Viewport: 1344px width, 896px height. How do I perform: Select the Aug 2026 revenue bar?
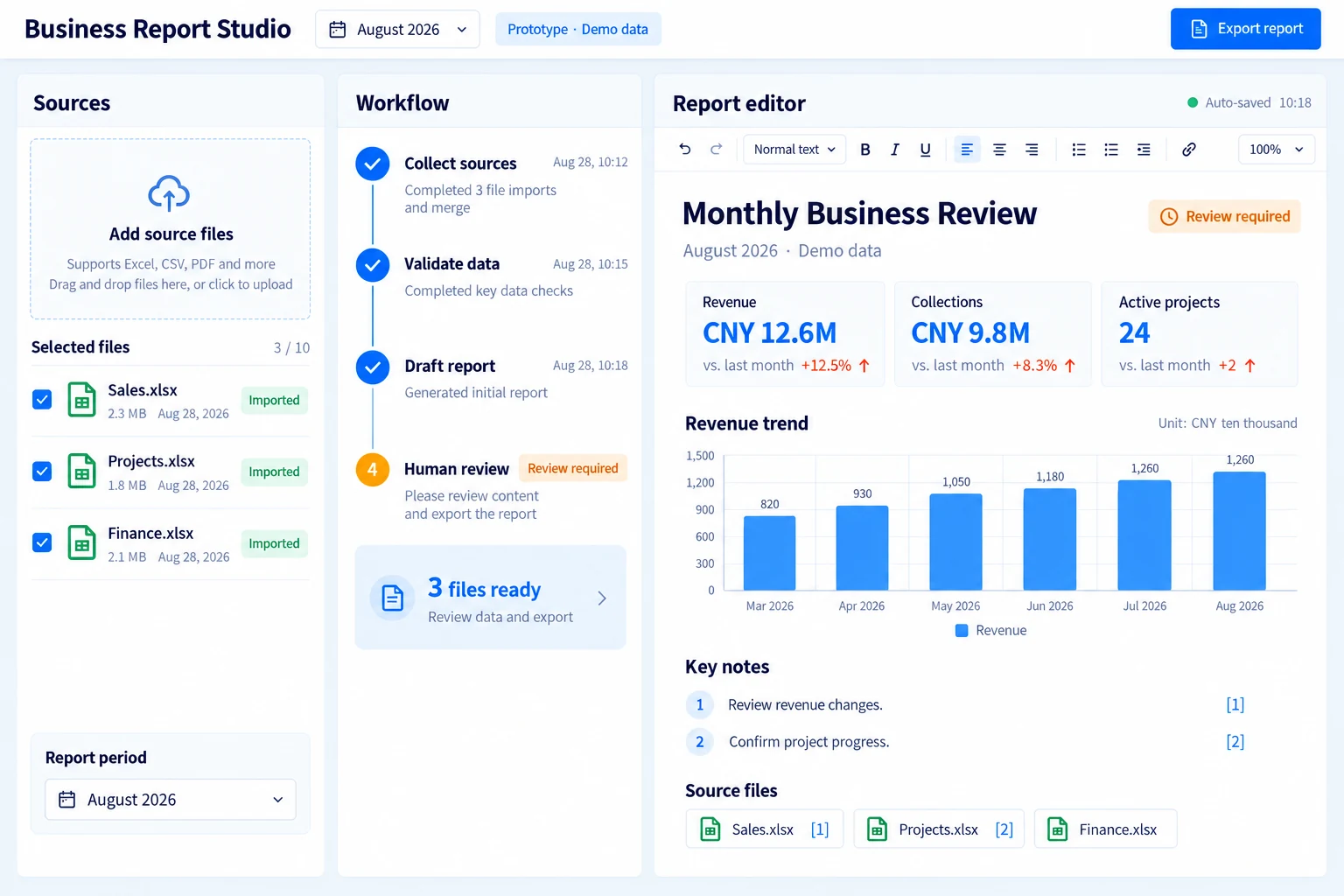(1240, 531)
